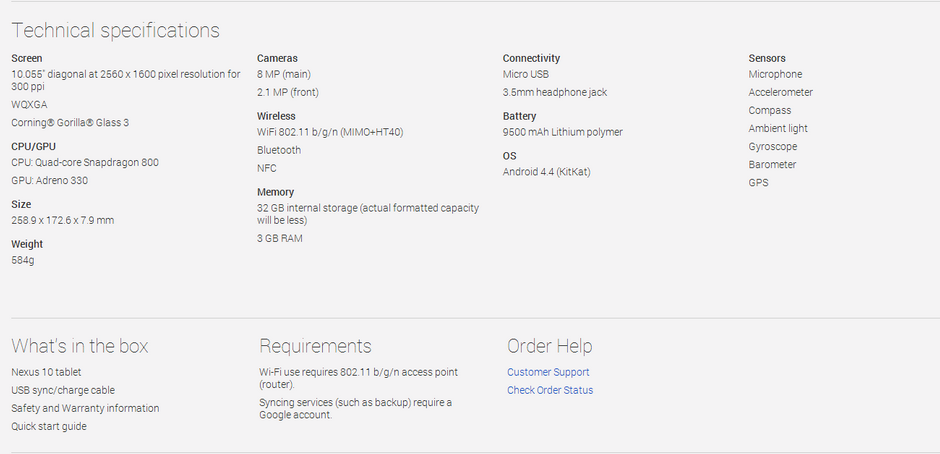940x454 pixels.
Task: Open the Customer Support link
Action: [548, 372]
